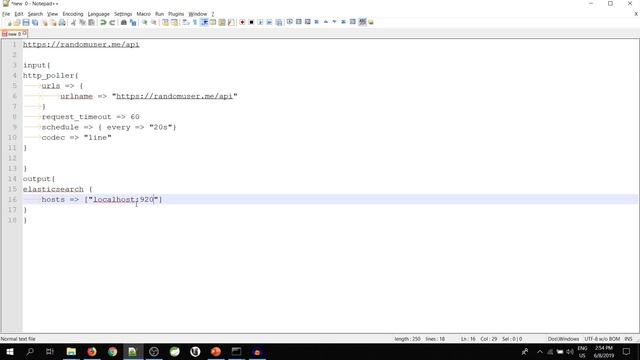Click the quoted URL on line 6
The width and height of the screenshot is (640, 360).
(x=174, y=96)
